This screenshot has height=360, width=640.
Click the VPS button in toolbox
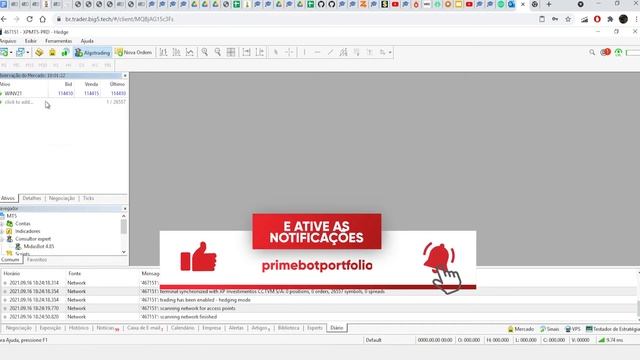(573, 329)
